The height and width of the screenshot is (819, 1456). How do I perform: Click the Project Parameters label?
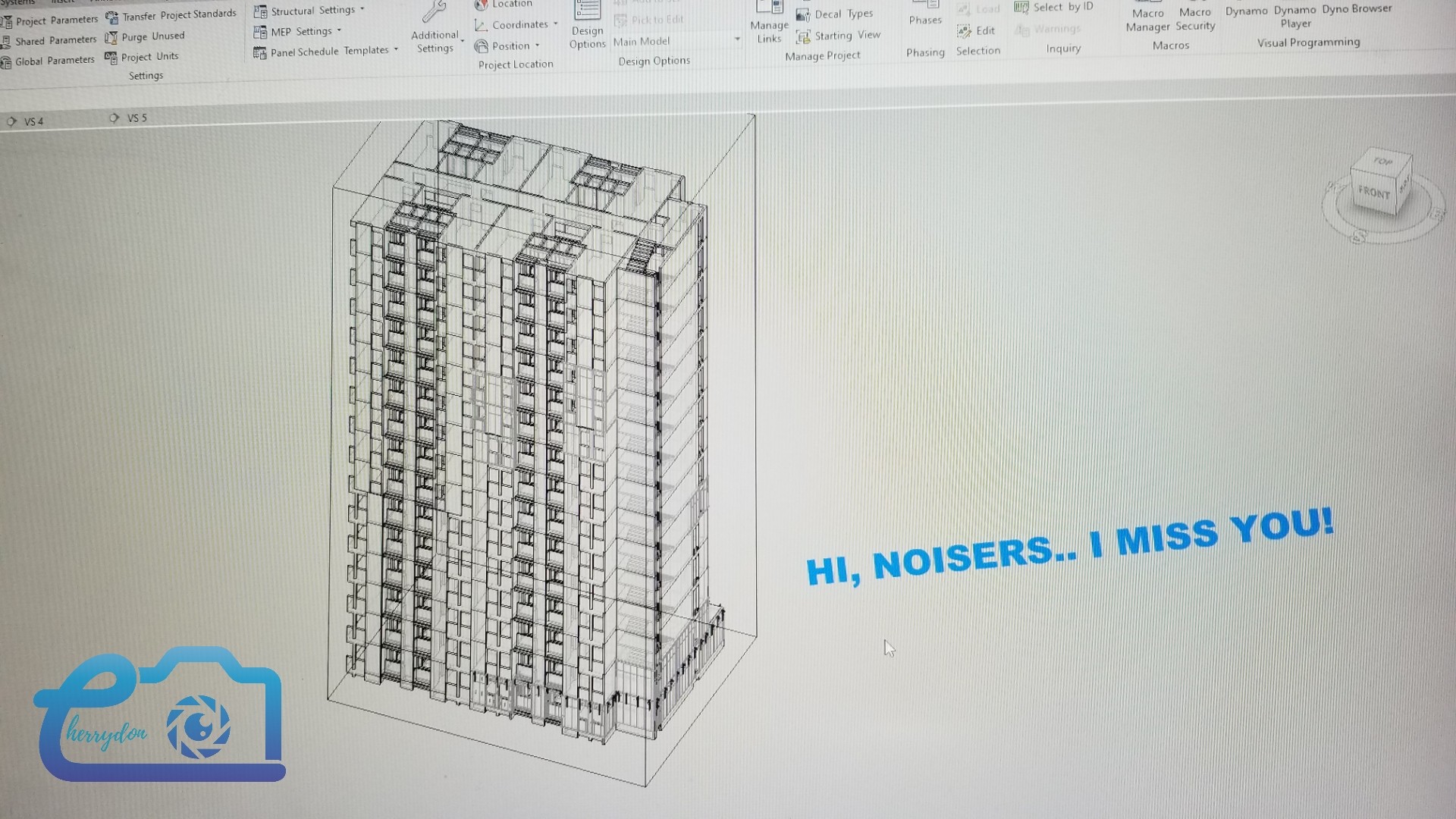57,20
